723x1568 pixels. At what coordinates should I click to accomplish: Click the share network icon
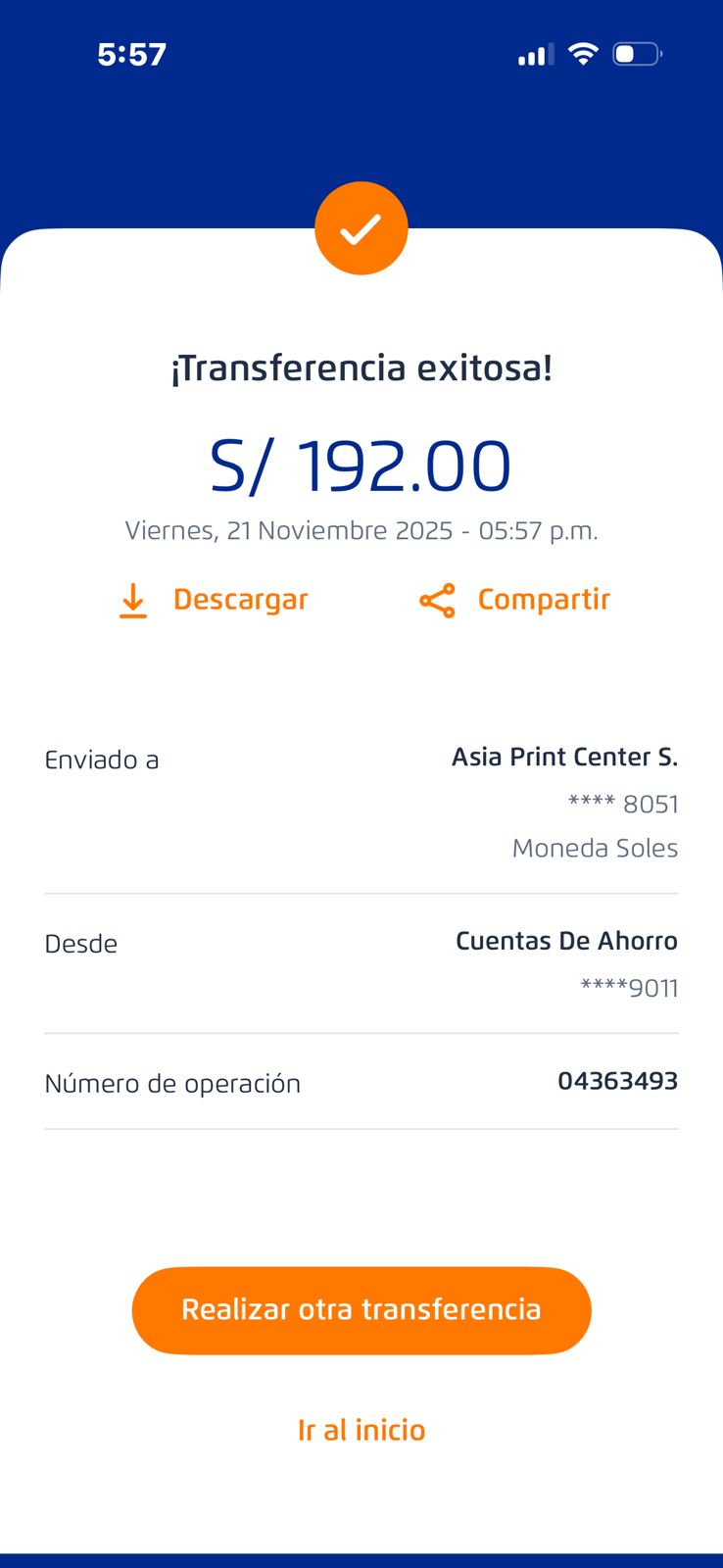(437, 601)
